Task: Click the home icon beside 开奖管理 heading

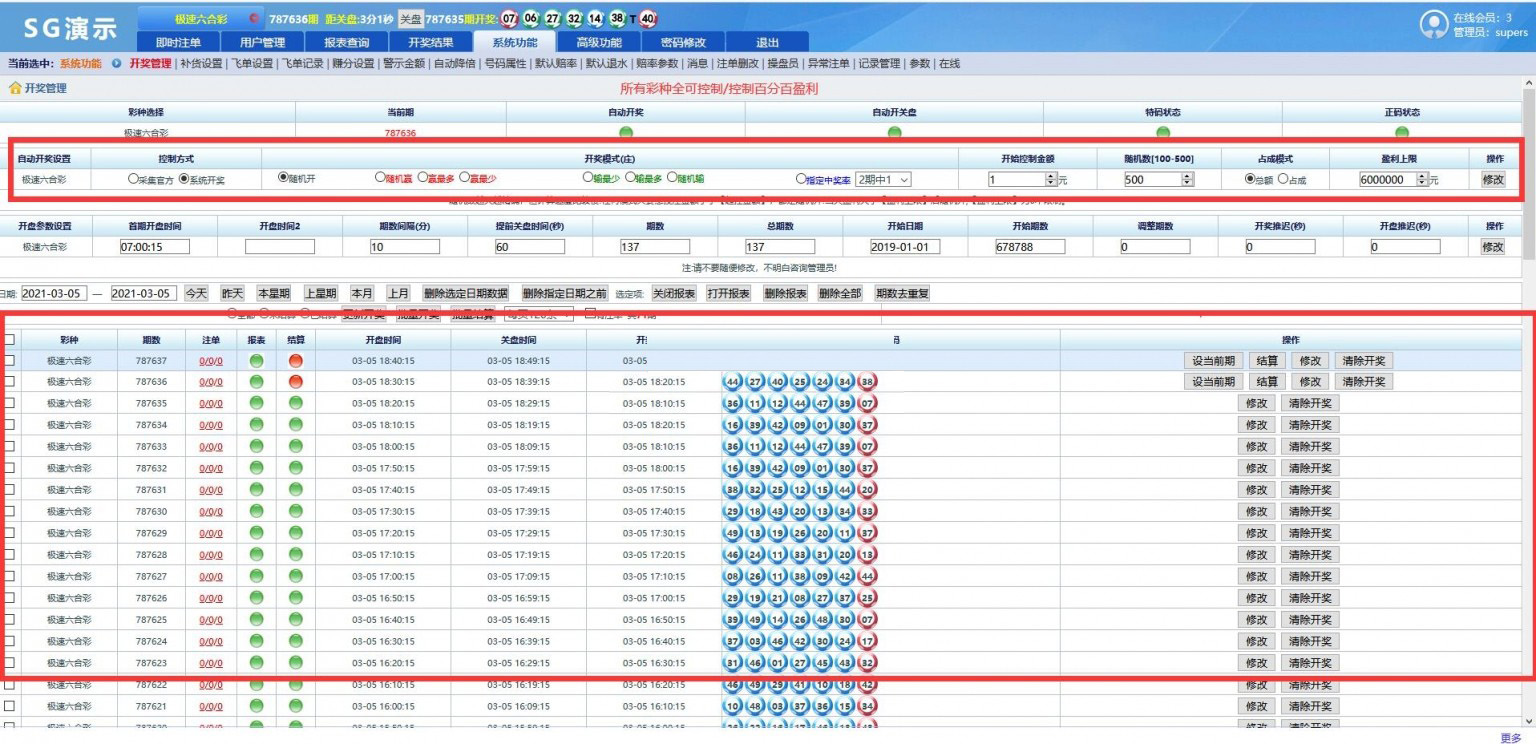Action: coord(15,89)
